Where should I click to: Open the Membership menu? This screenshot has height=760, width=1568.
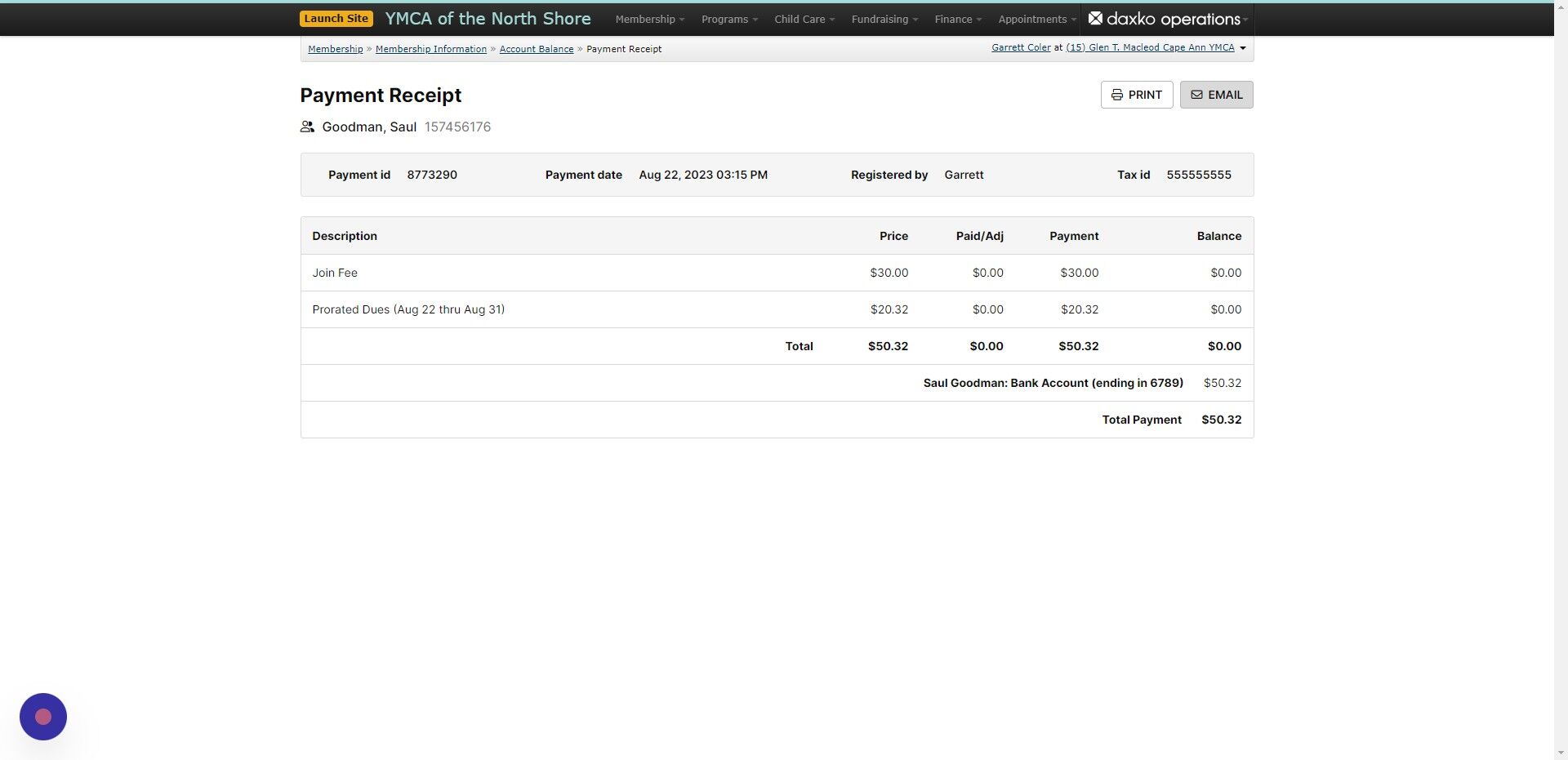click(650, 19)
